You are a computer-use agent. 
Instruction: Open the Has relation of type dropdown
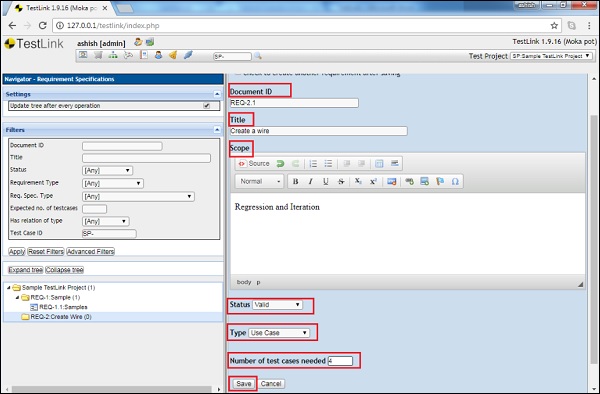click(106, 221)
